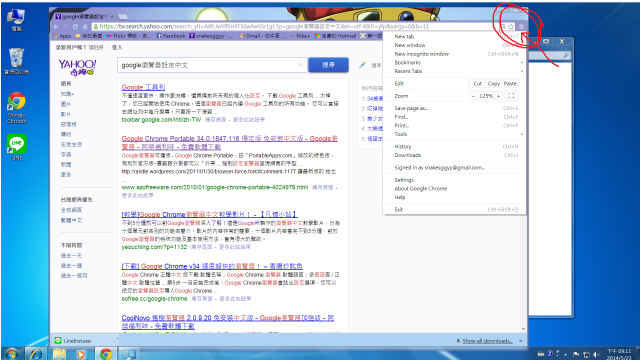Open the Google Chrome Portable 34.0.1847.116 result
Image resolution: width=640 pixels, height=360 pixels.
click(229, 142)
